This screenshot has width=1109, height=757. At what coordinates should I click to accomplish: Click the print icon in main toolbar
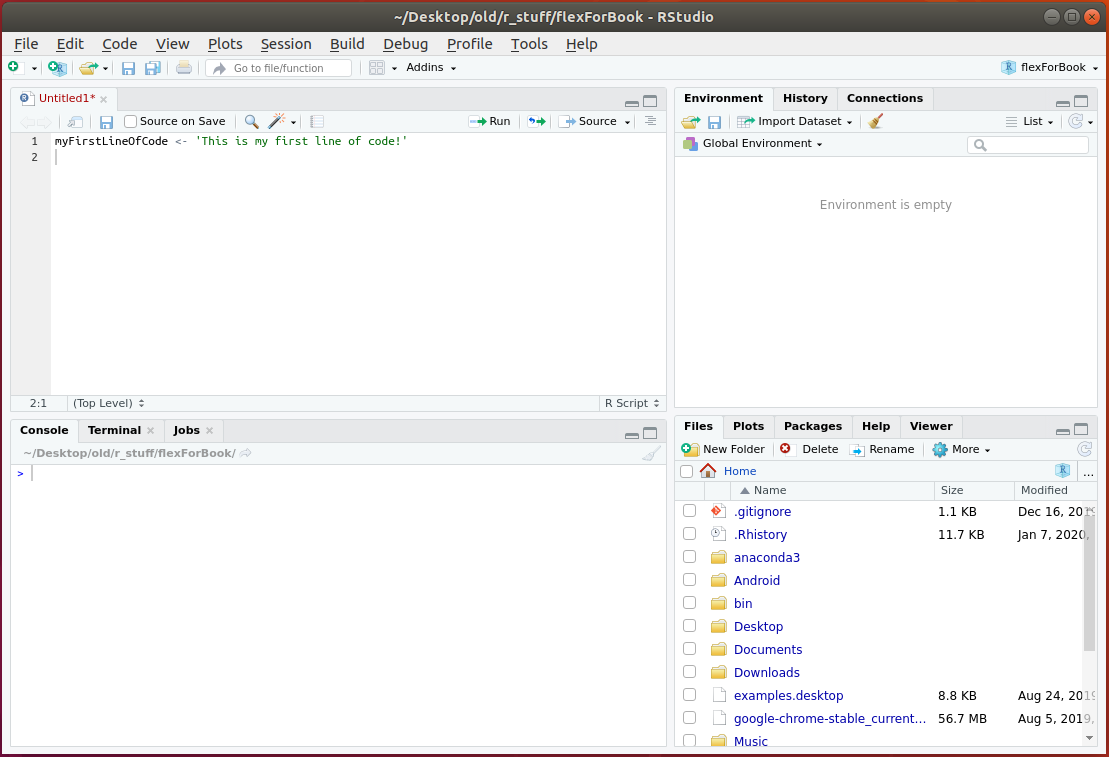pyautogui.click(x=184, y=68)
